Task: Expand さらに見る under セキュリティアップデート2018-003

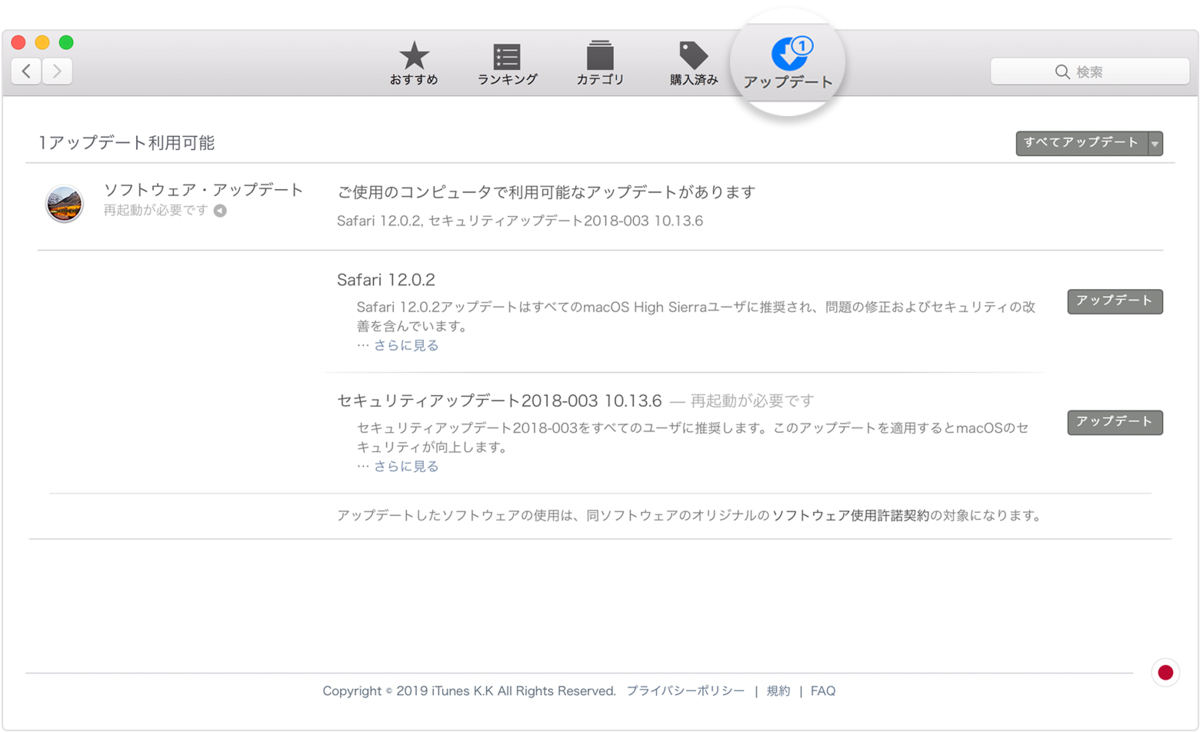Action: [x=406, y=467]
